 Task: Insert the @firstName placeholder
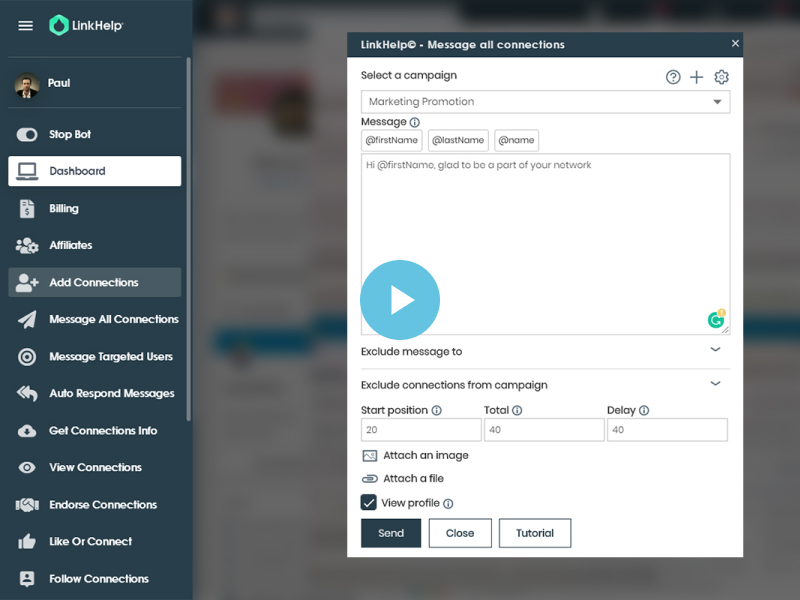[x=392, y=140]
